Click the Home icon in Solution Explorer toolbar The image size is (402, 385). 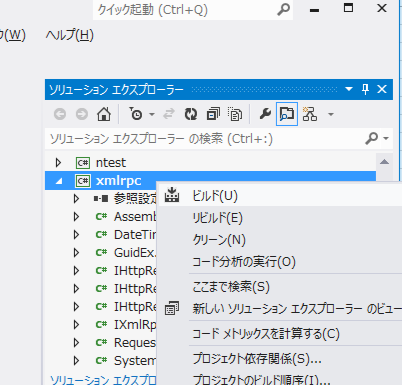(104, 114)
